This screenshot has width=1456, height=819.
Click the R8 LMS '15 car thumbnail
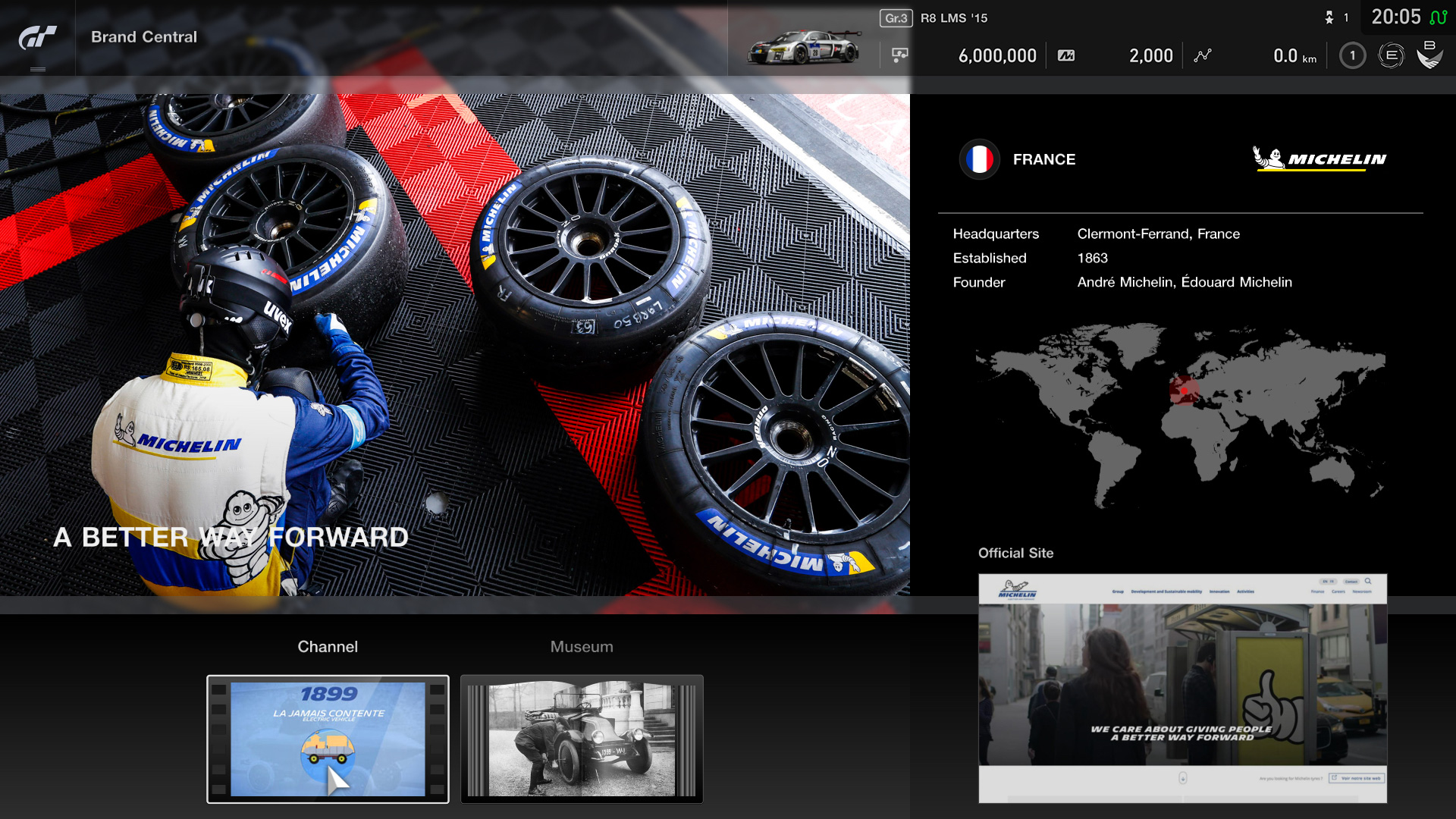(804, 48)
